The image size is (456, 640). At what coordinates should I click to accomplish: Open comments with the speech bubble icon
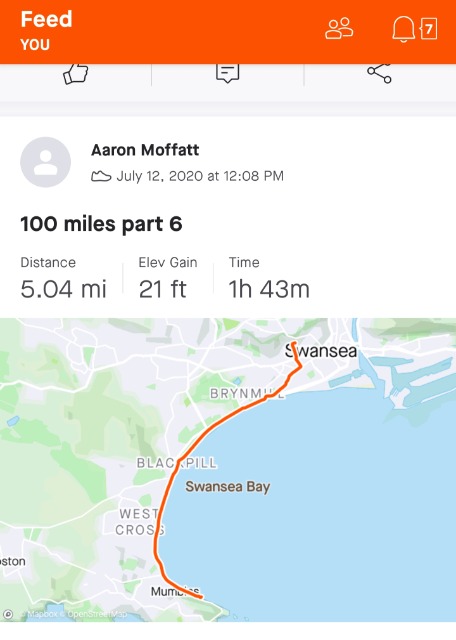(227, 73)
